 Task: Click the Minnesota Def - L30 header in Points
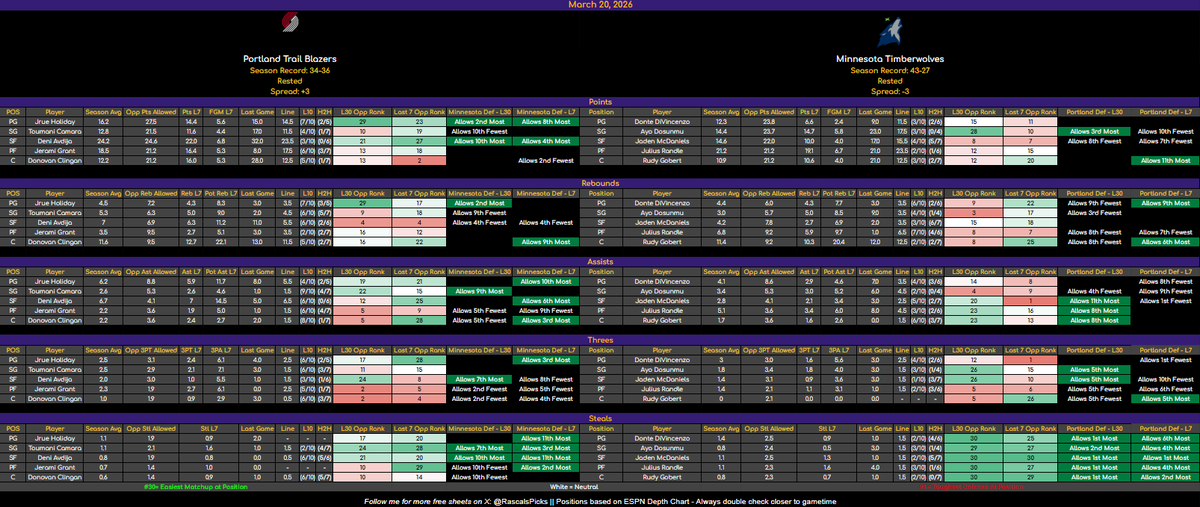(x=477, y=111)
